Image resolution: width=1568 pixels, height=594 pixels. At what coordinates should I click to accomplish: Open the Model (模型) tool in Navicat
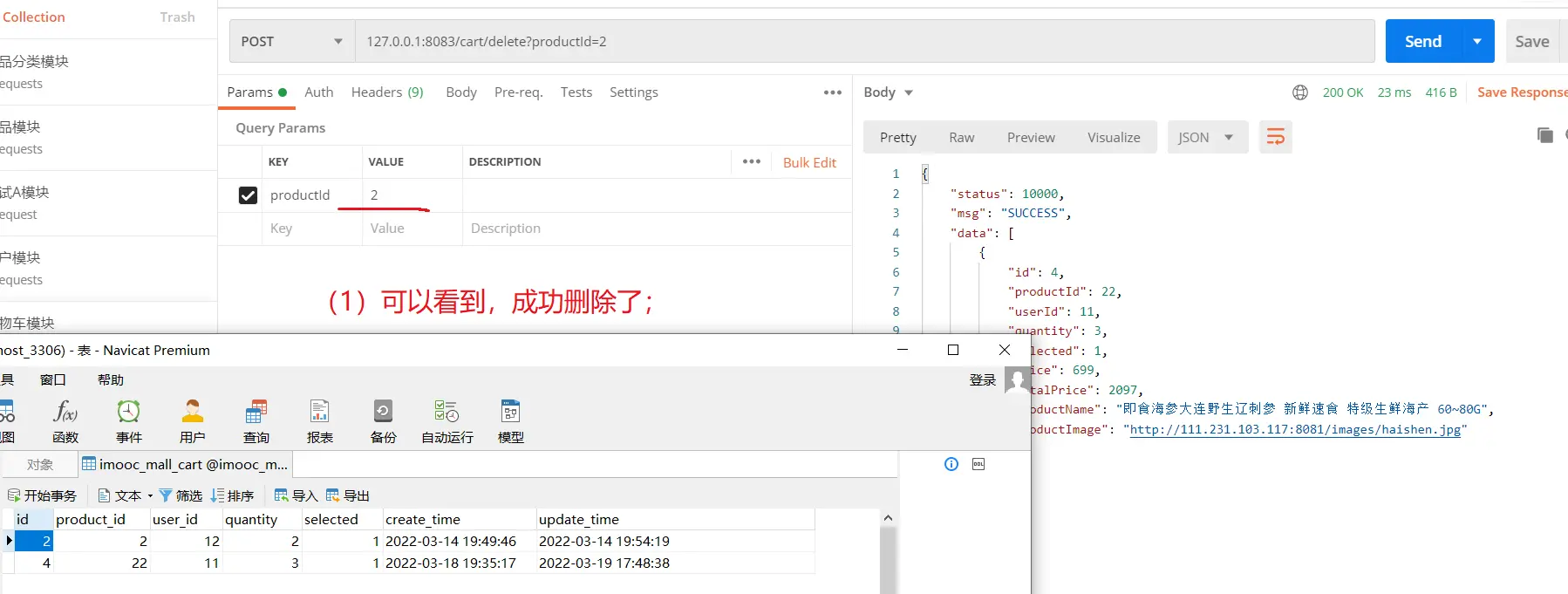pyautogui.click(x=511, y=421)
